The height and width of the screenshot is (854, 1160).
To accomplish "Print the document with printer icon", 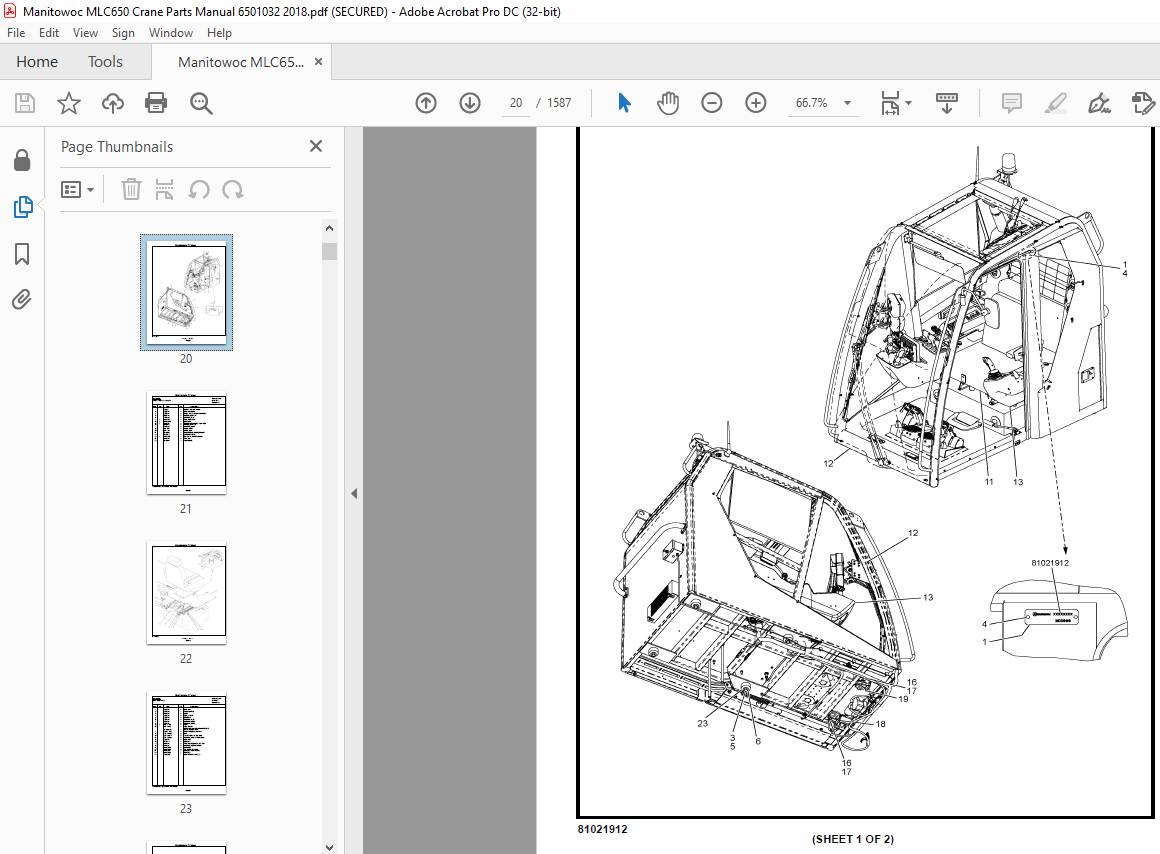I will point(156,103).
